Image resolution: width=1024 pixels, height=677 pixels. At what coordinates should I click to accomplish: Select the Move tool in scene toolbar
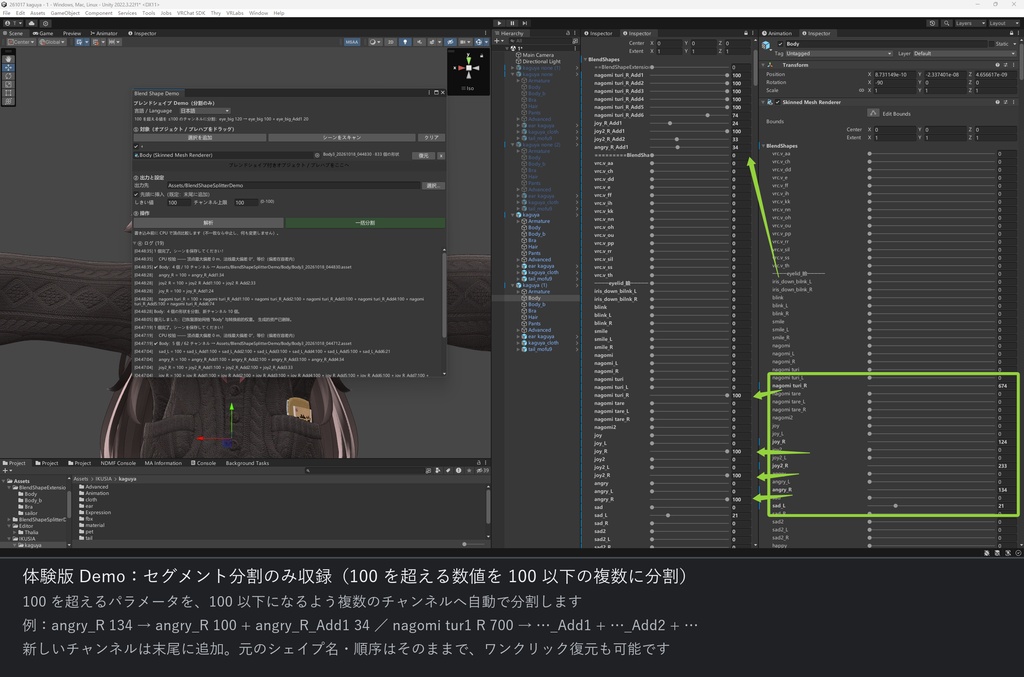point(8,67)
